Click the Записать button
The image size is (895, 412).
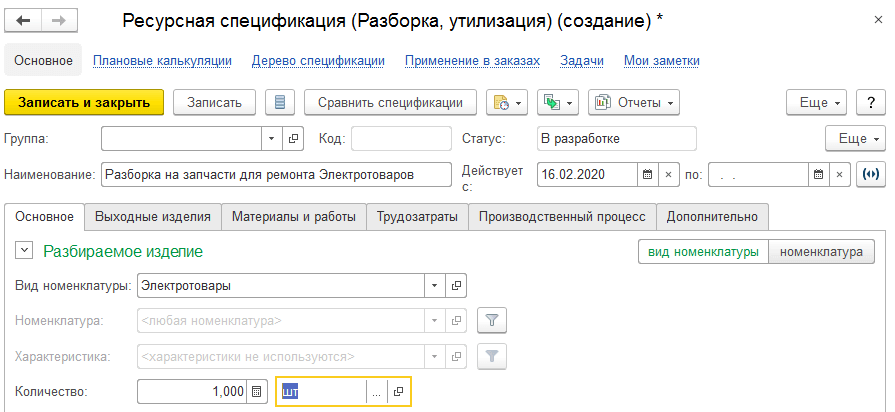coord(215,103)
